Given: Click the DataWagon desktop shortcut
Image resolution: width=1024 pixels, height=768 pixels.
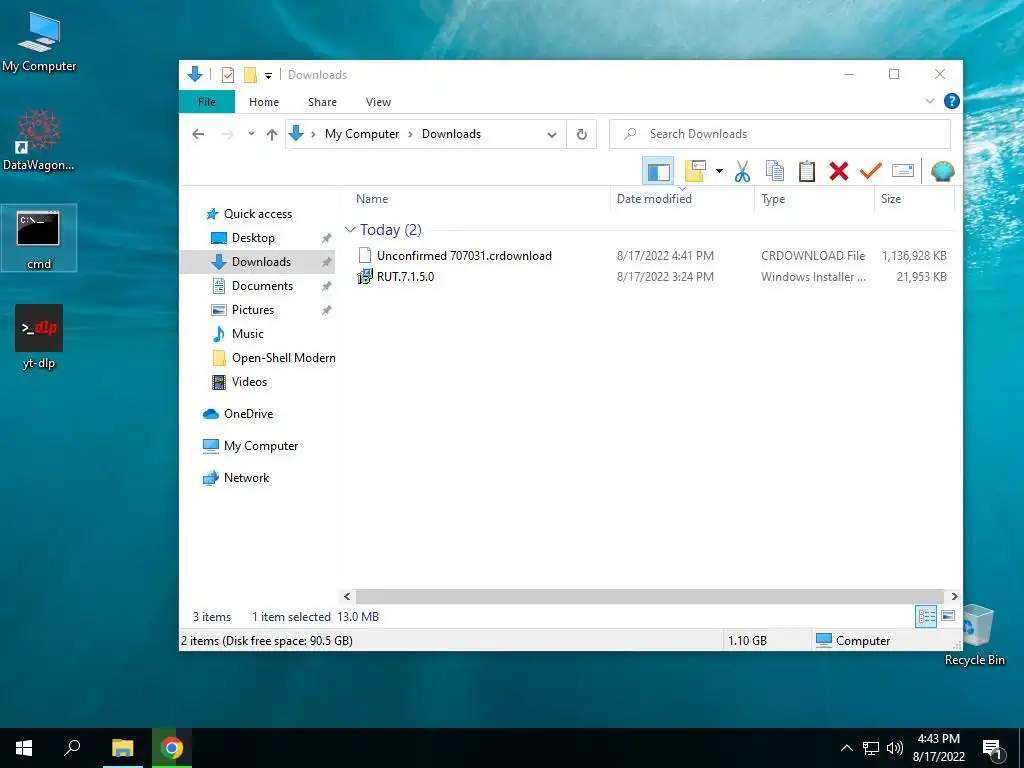Looking at the screenshot, I should coord(39,140).
